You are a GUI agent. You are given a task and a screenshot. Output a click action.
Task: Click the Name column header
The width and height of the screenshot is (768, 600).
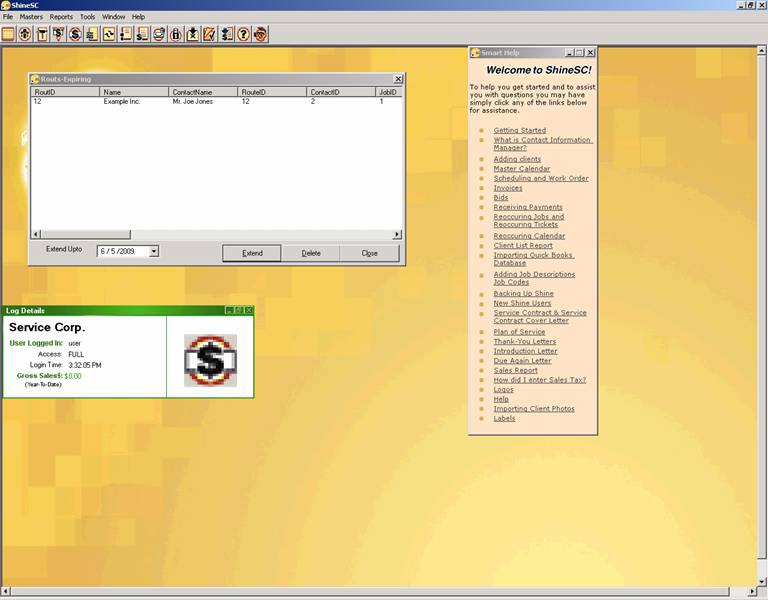point(134,92)
